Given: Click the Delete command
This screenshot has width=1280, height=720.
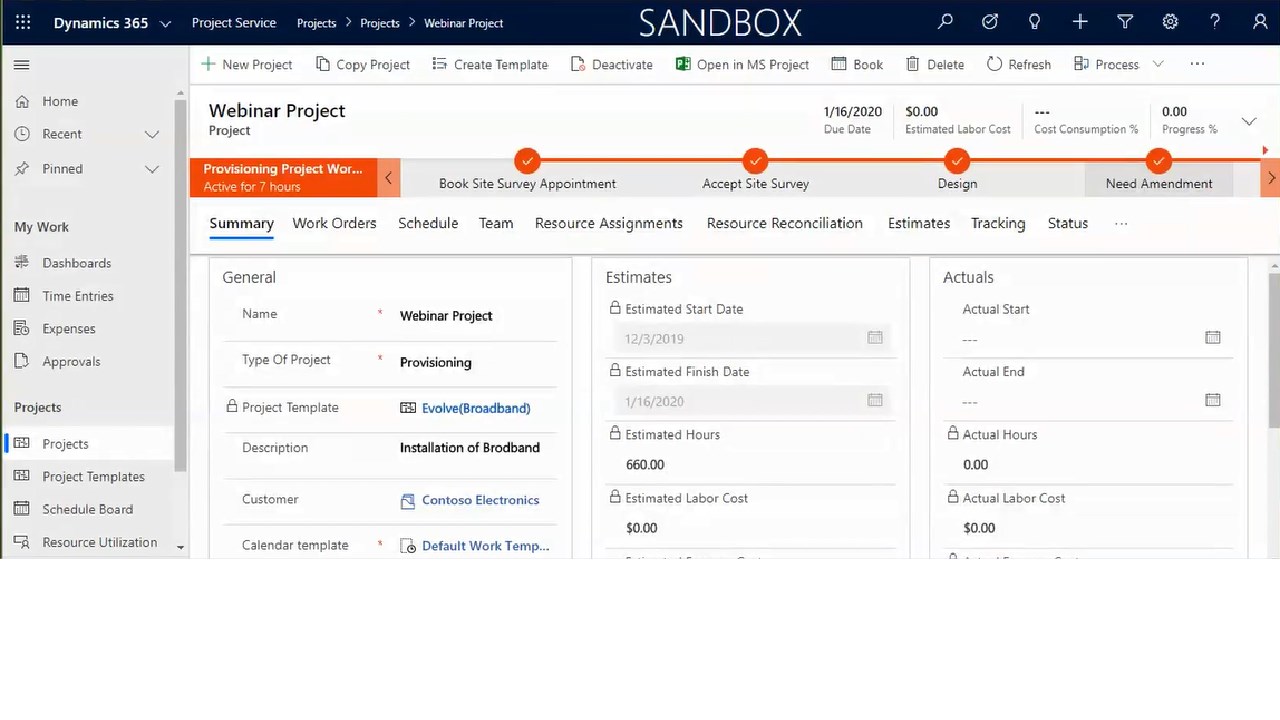Looking at the screenshot, I should pyautogui.click(x=935, y=64).
